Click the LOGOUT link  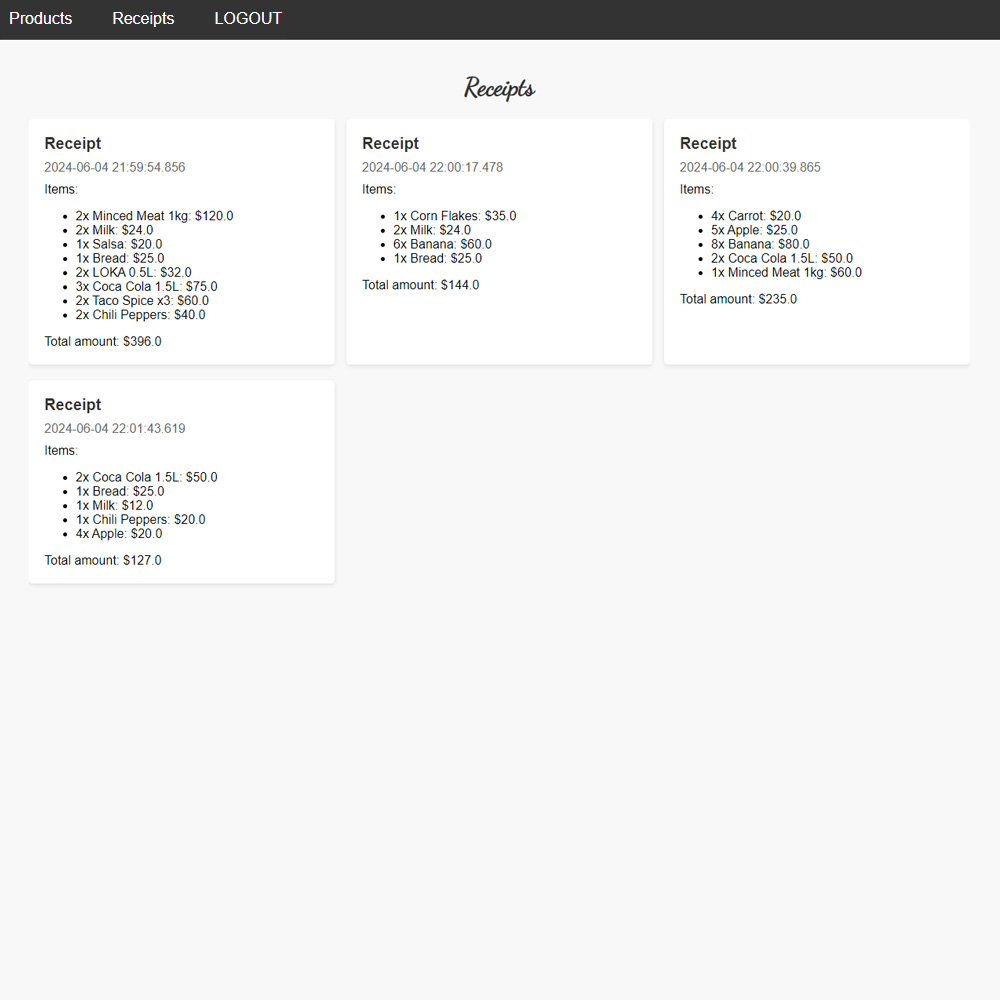click(x=248, y=19)
